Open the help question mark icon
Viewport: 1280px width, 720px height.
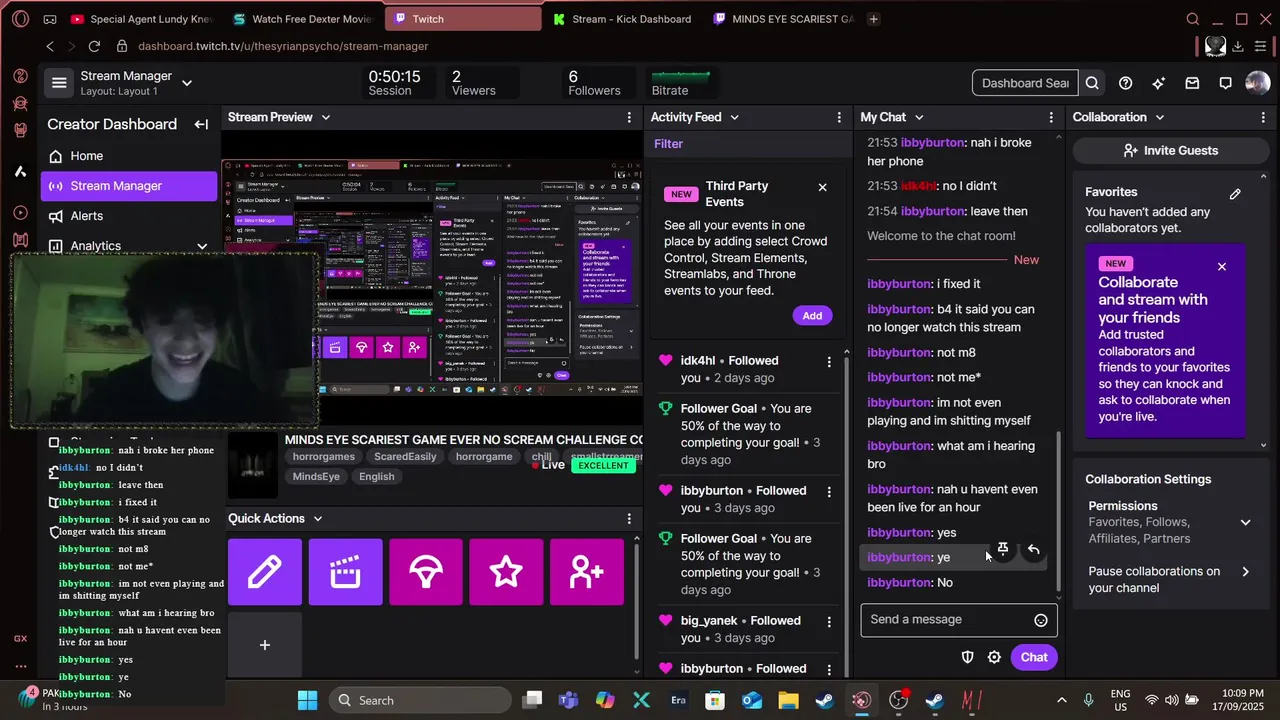(x=1125, y=83)
